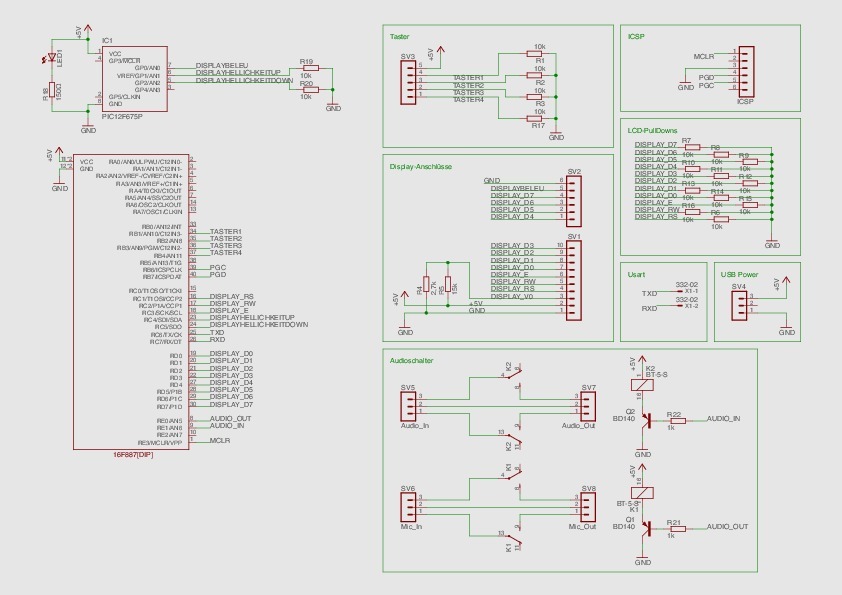This screenshot has width=842, height=595.
Task: Select the K1 relay coil symbol
Action: point(642,492)
